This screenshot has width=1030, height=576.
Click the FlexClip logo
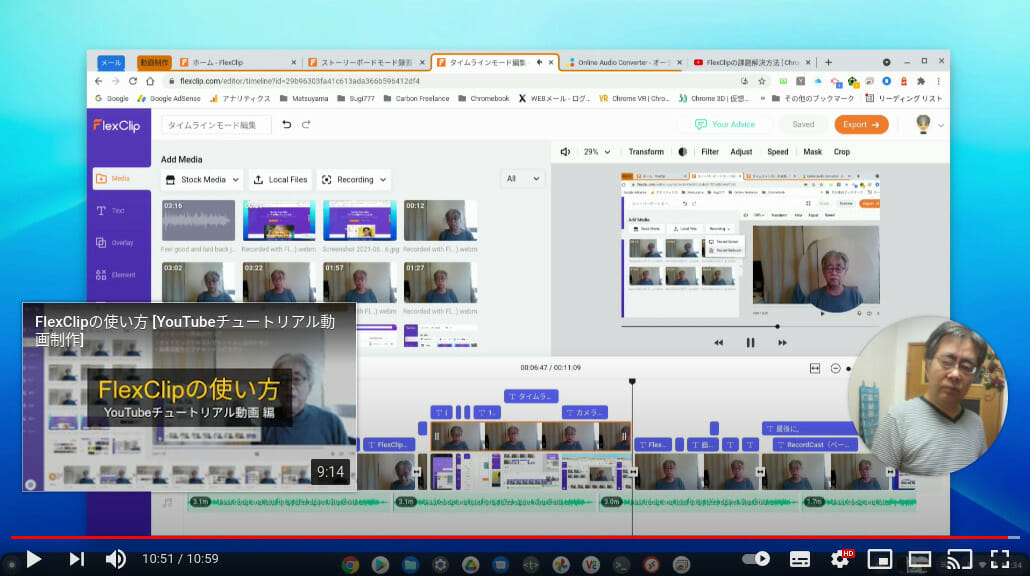point(116,125)
